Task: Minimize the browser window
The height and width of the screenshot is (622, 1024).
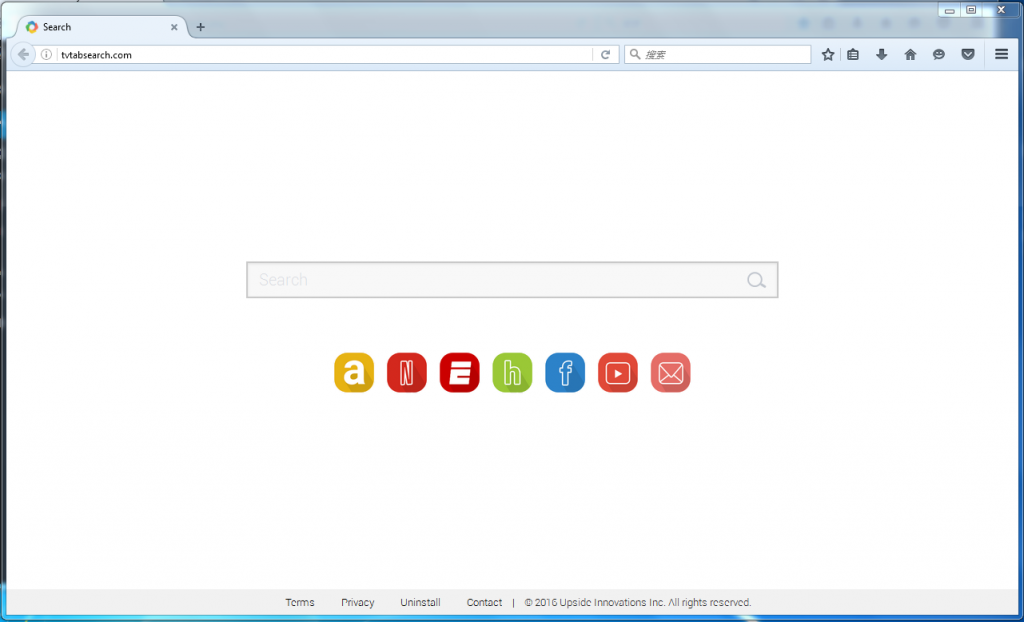Action: click(x=950, y=10)
